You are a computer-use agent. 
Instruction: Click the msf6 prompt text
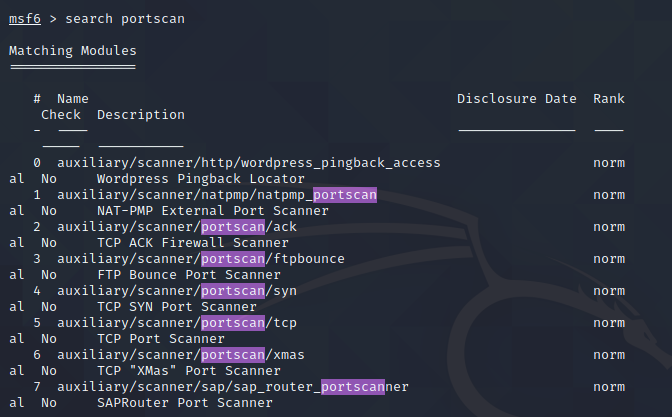25,19
